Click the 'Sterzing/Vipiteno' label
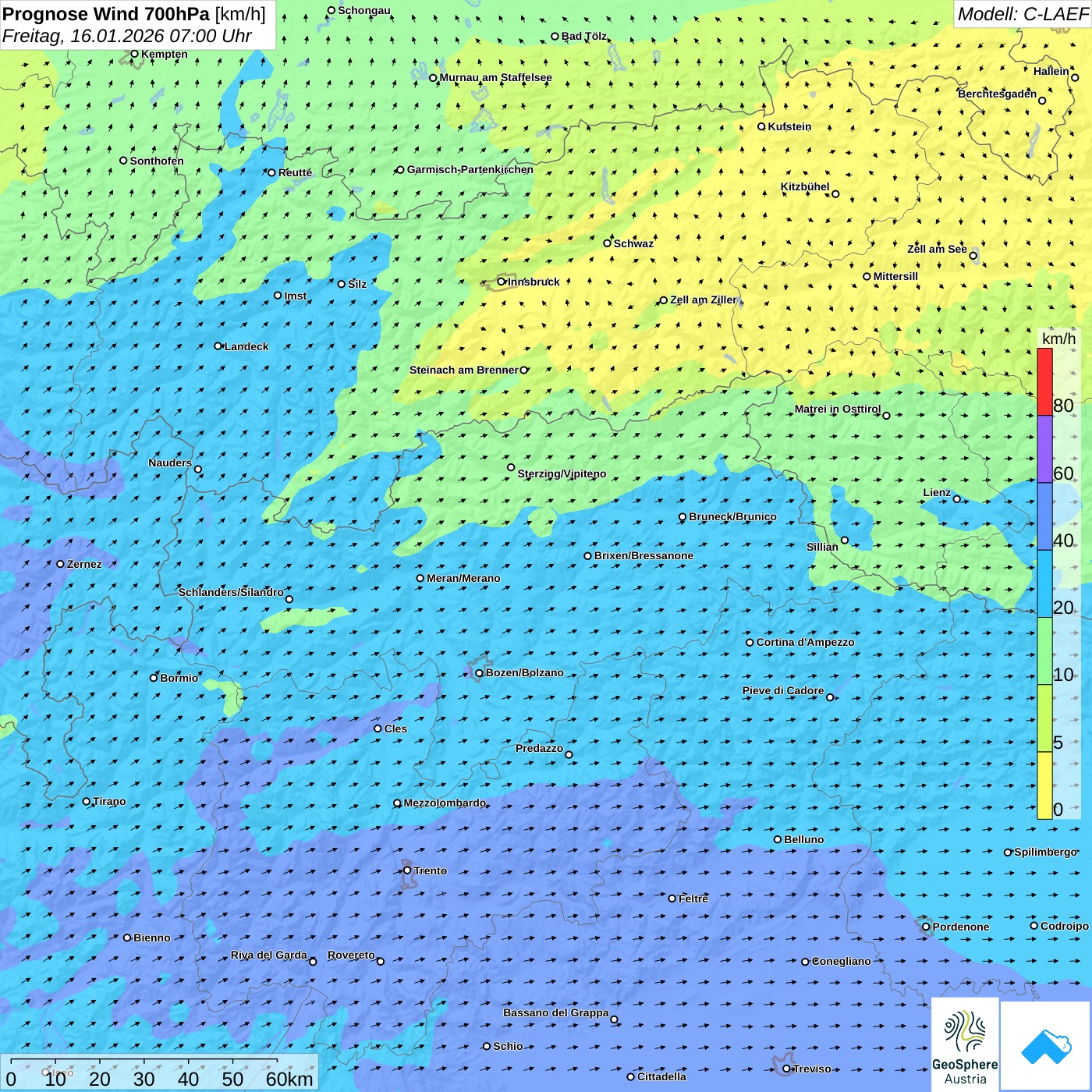The height and width of the screenshot is (1092, 1092). (x=562, y=473)
